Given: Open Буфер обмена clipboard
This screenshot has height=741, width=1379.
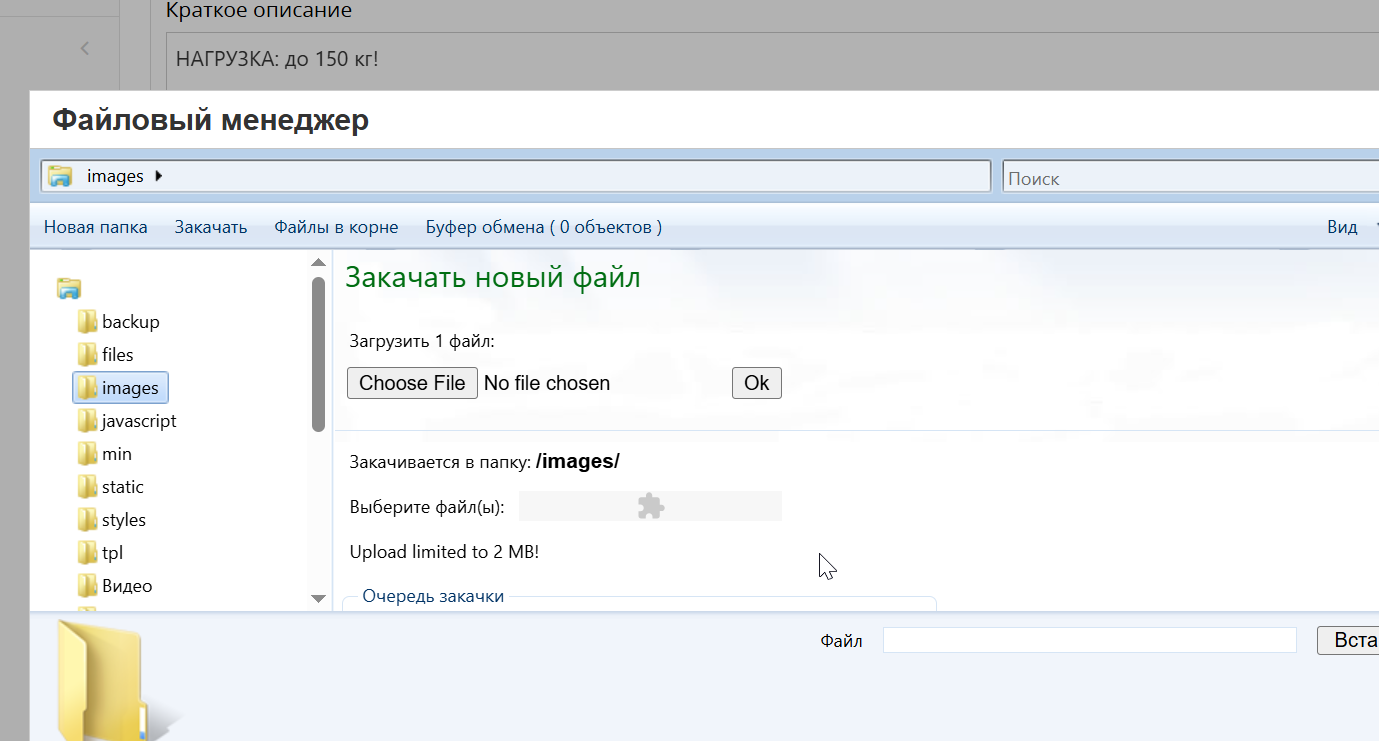Looking at the screenshot, I should coord(543,227).
